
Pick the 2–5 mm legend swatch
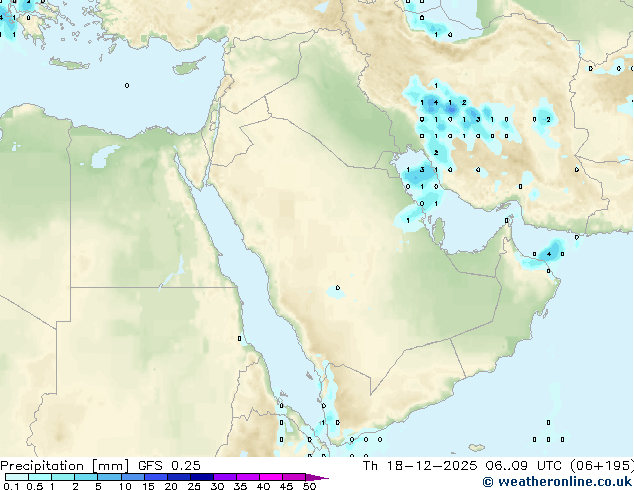click(86, 477)
